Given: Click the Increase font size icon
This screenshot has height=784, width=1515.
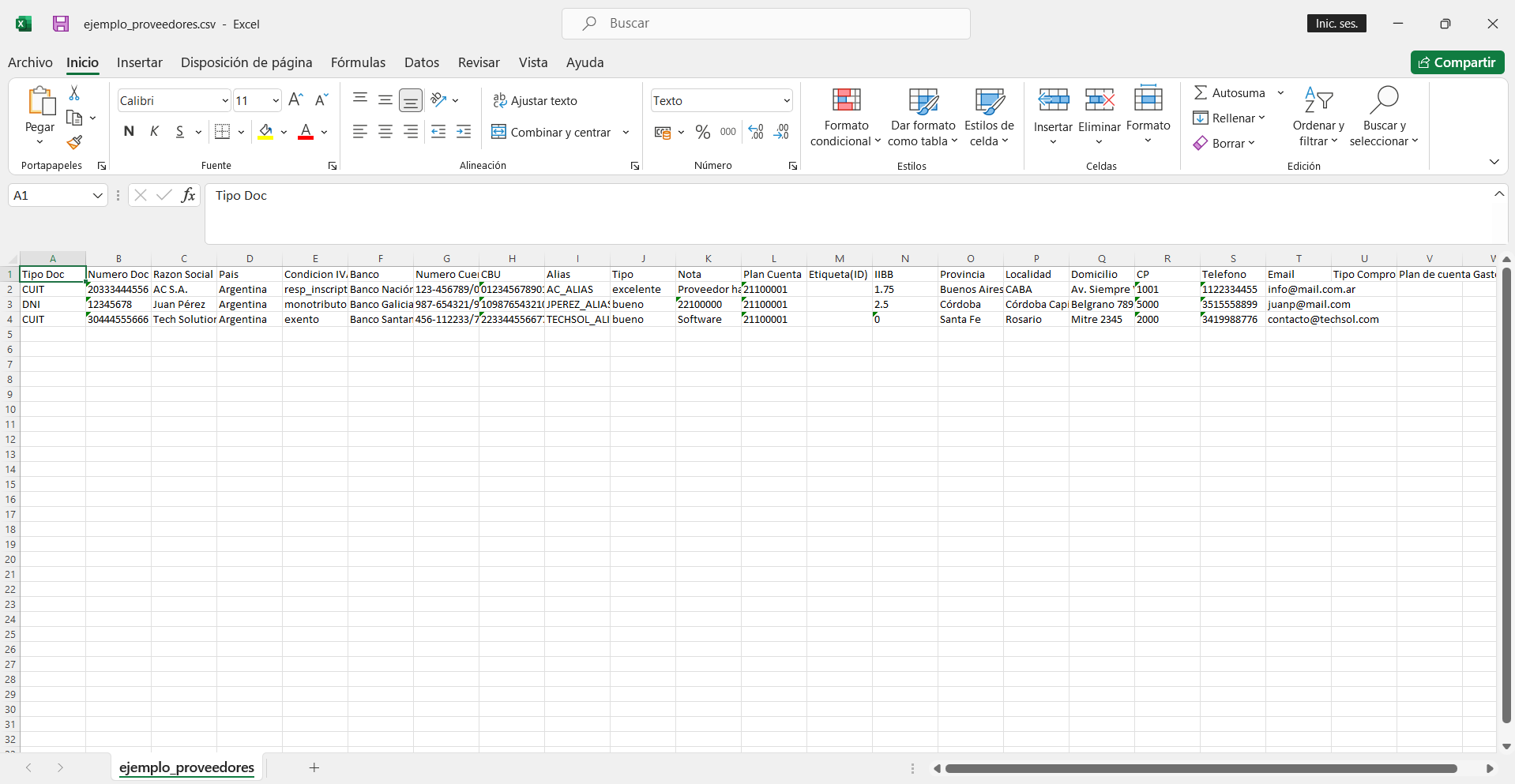Looking at the screenshot, I should point(295,100).
